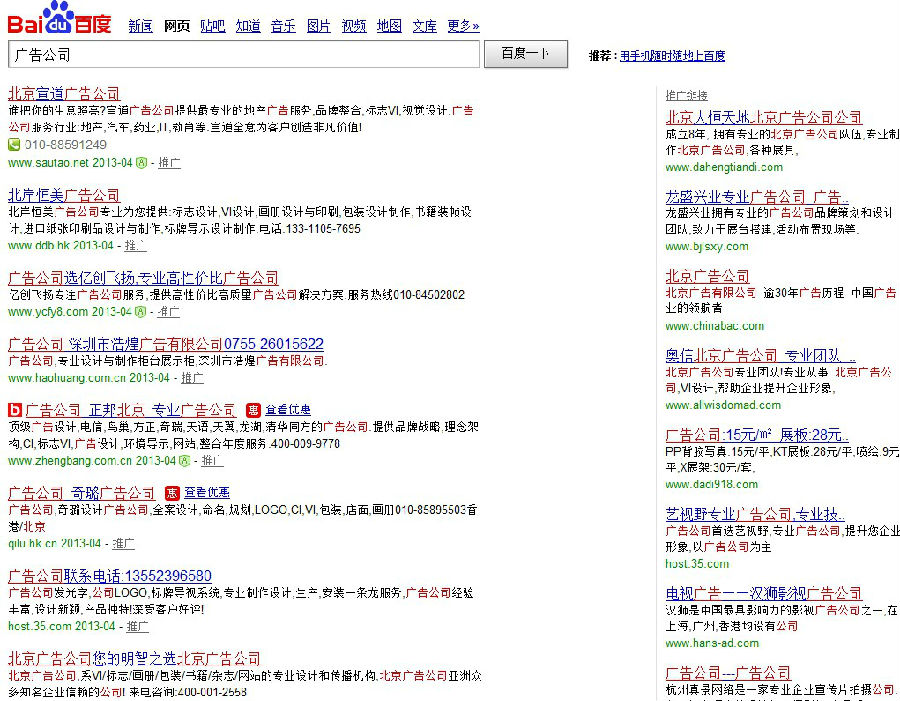This screenshot has height=701, width=900.
Task: Click the www.chinabac.com URL text
Action: coord(715,326)
